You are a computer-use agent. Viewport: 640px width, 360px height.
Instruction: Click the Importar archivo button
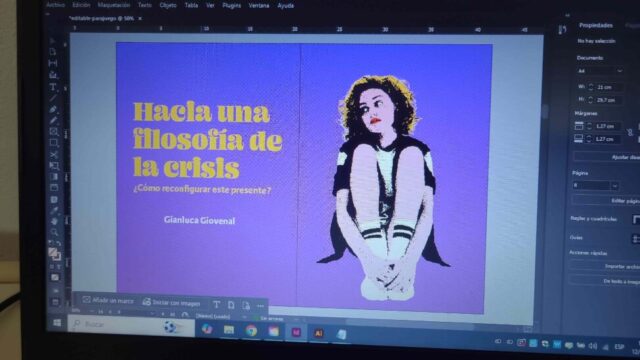pos(604,267)
